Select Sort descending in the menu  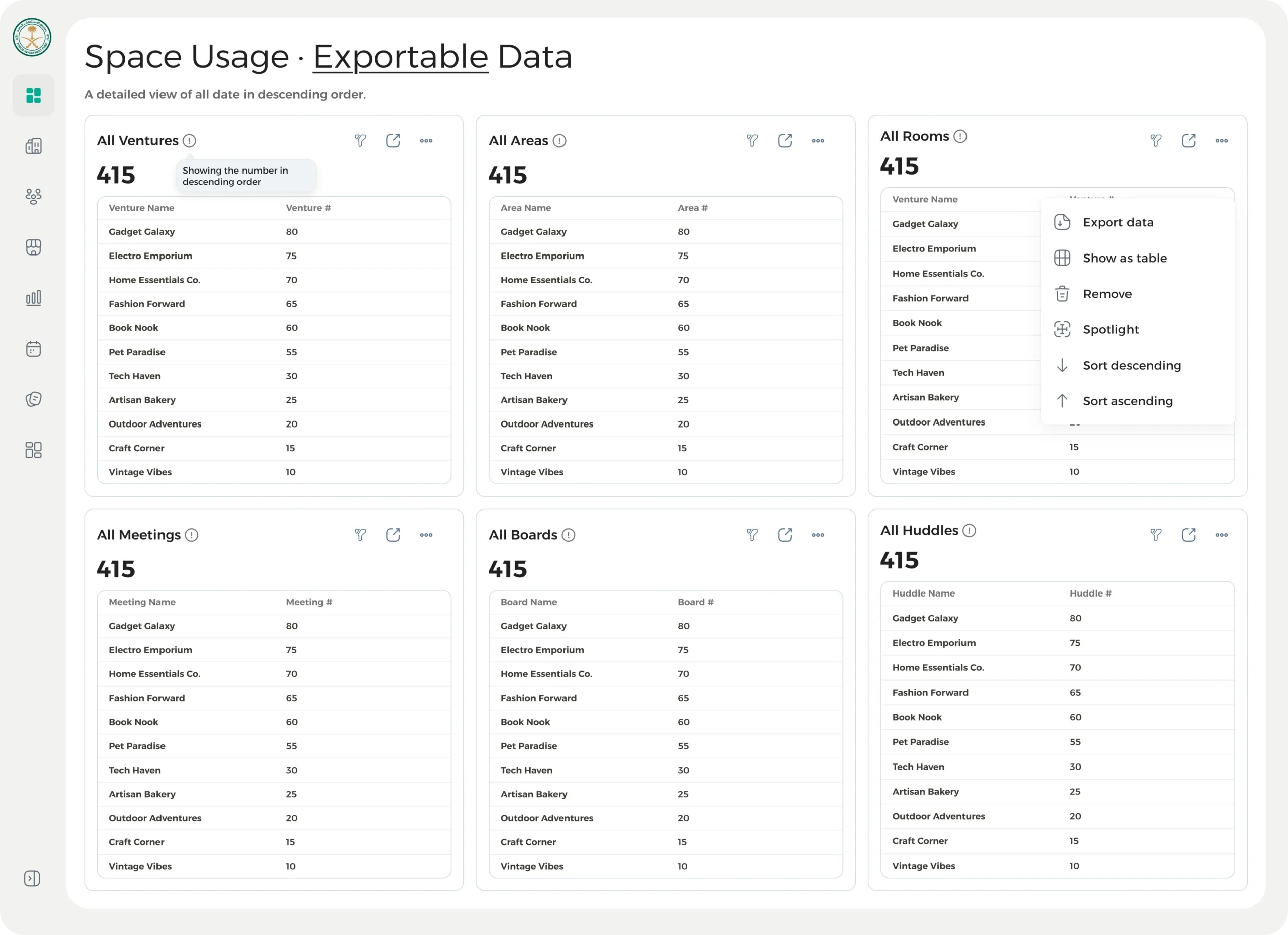pyautogui.click(x=1131, y=366)
